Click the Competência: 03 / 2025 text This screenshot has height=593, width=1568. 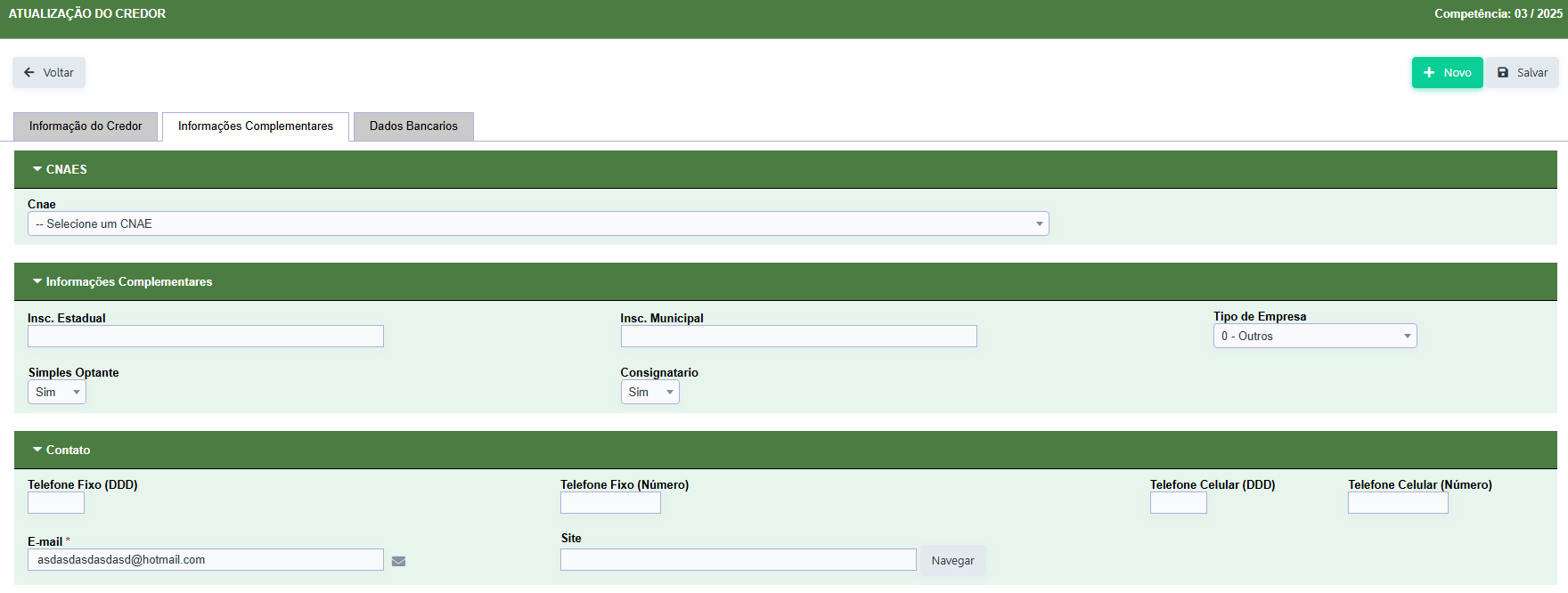tap(1499, 13)
